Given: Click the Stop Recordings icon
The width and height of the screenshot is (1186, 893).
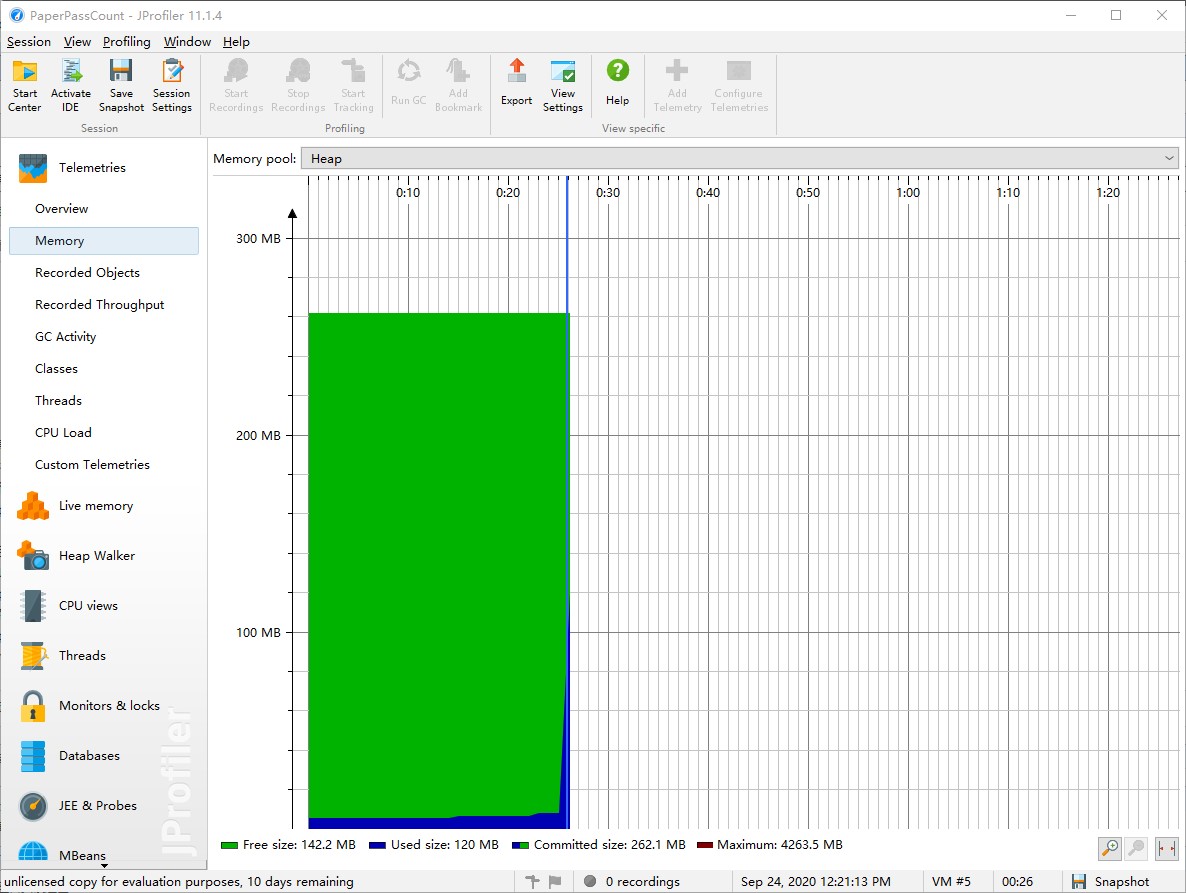Looking at the screenshot, I should tap(298, 85).
